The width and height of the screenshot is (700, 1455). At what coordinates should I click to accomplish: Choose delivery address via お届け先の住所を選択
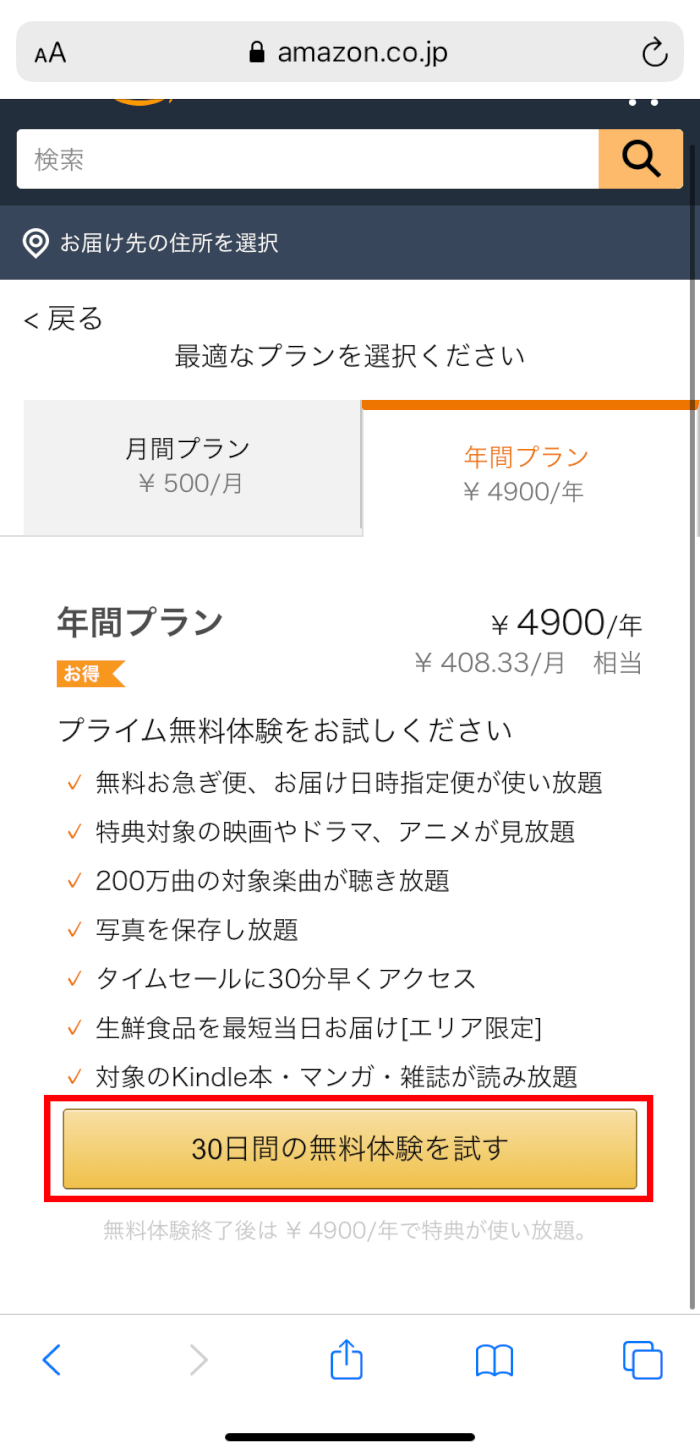[x=168, y=243]
